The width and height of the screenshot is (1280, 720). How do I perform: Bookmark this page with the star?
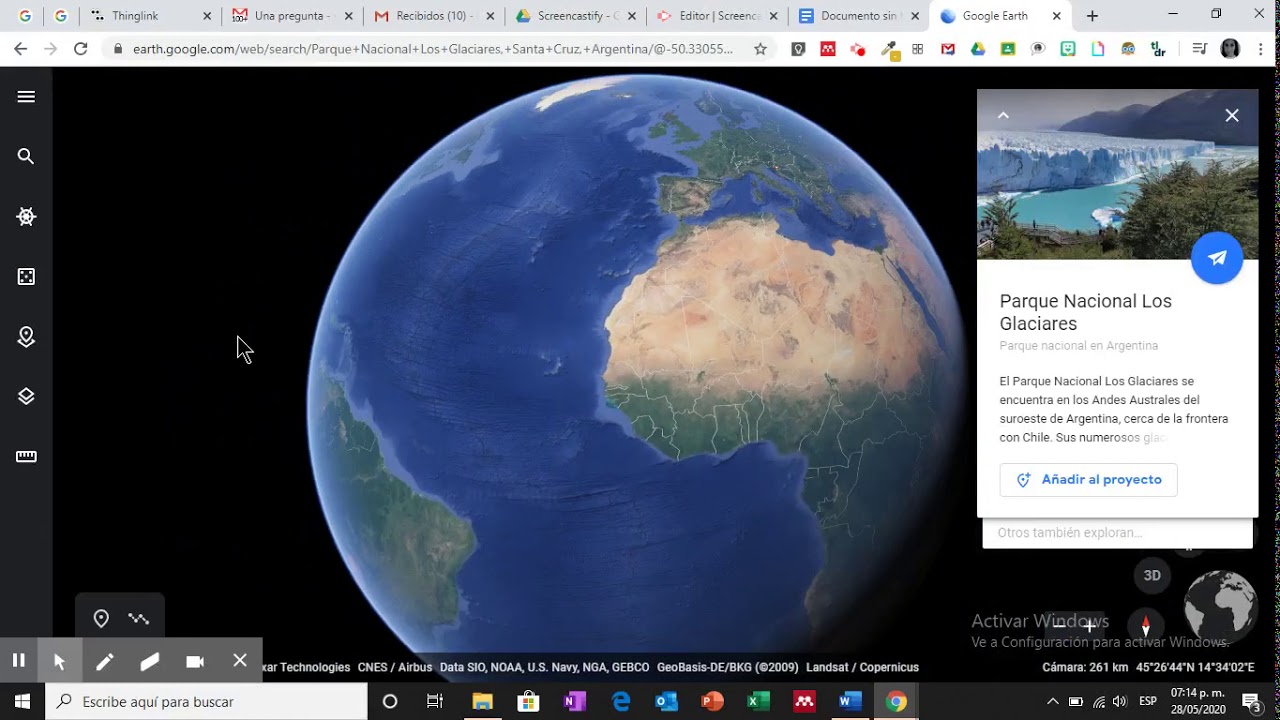tap(760, 49)
